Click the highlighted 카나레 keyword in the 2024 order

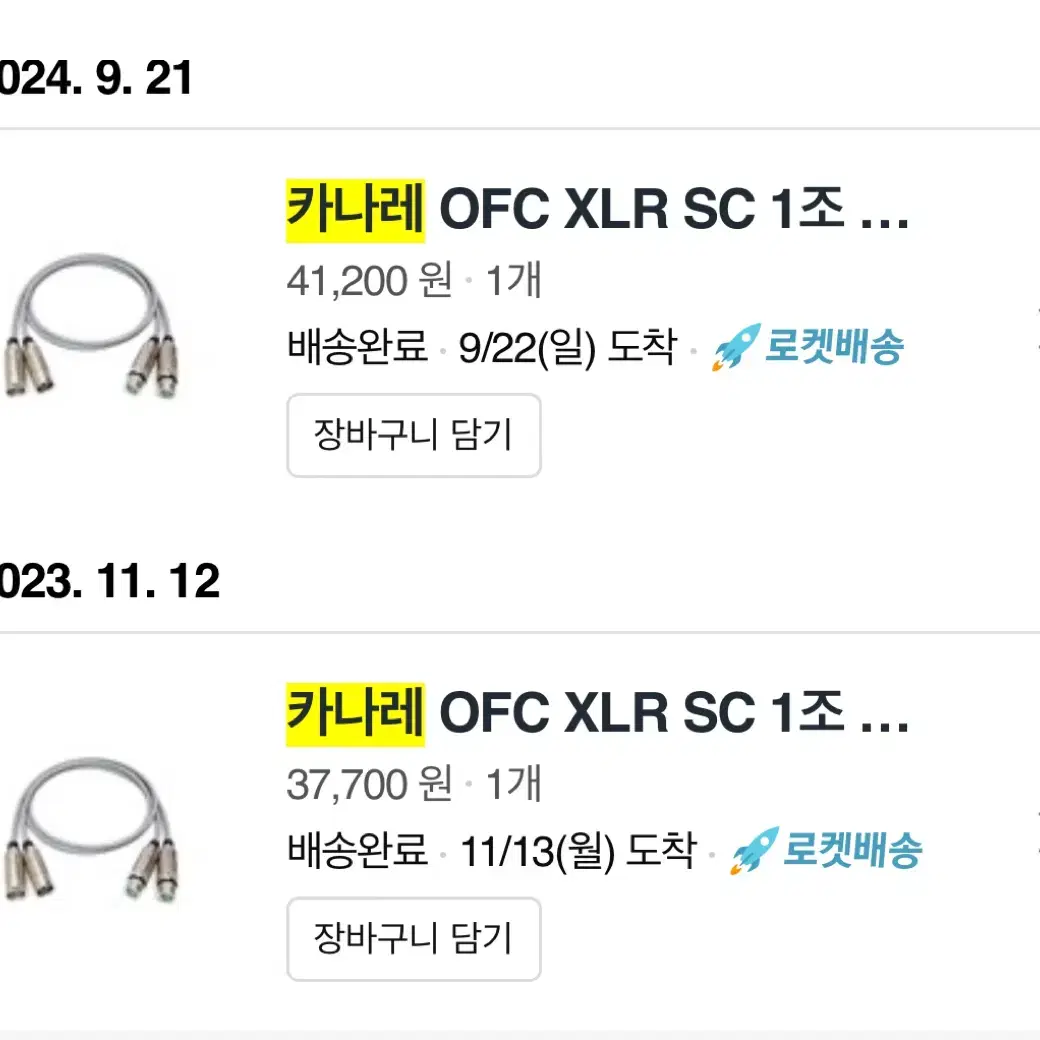coord(355,212)
